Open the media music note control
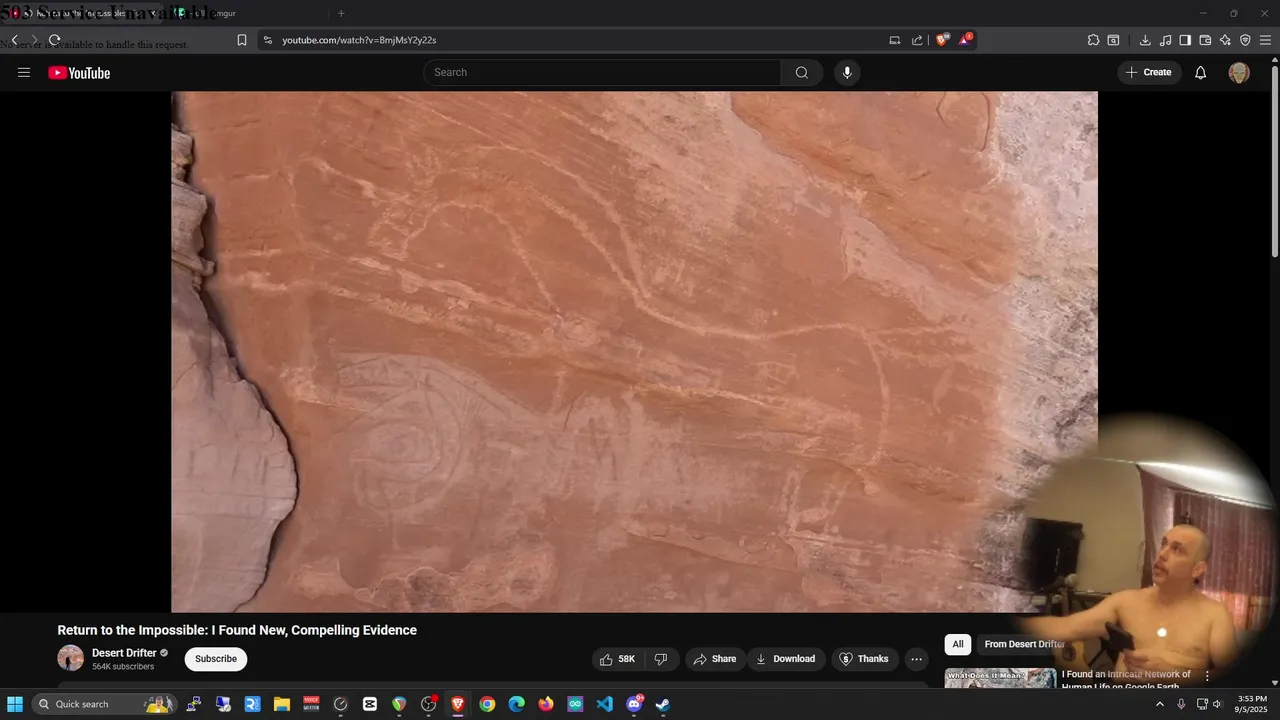 coord(1165,40)
